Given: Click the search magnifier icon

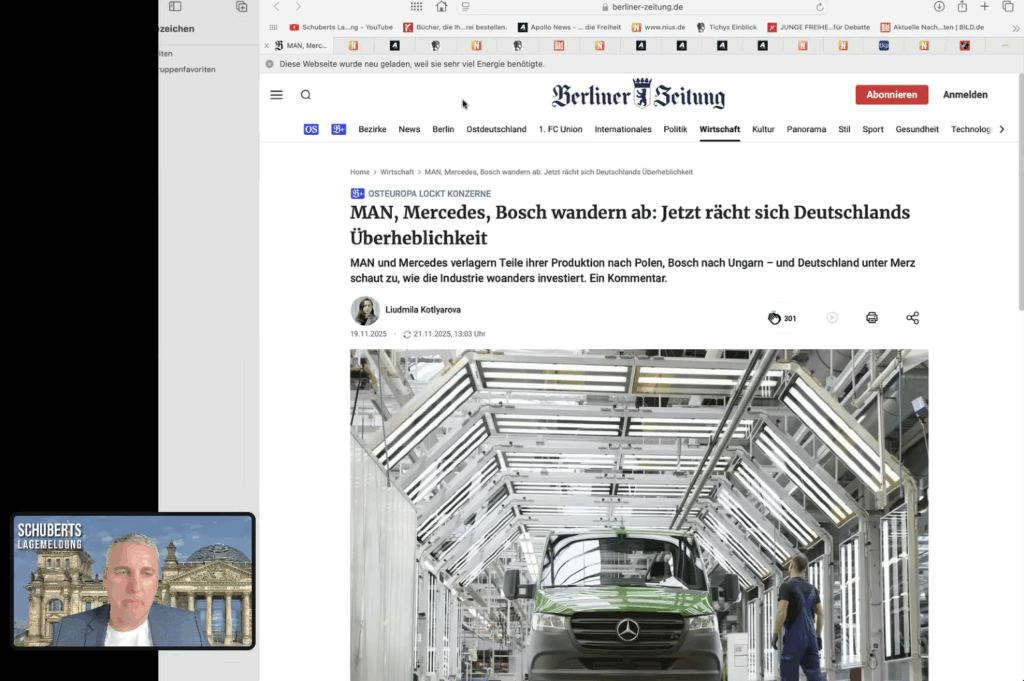Looking at the screenshot, I should tap(306, 95).
